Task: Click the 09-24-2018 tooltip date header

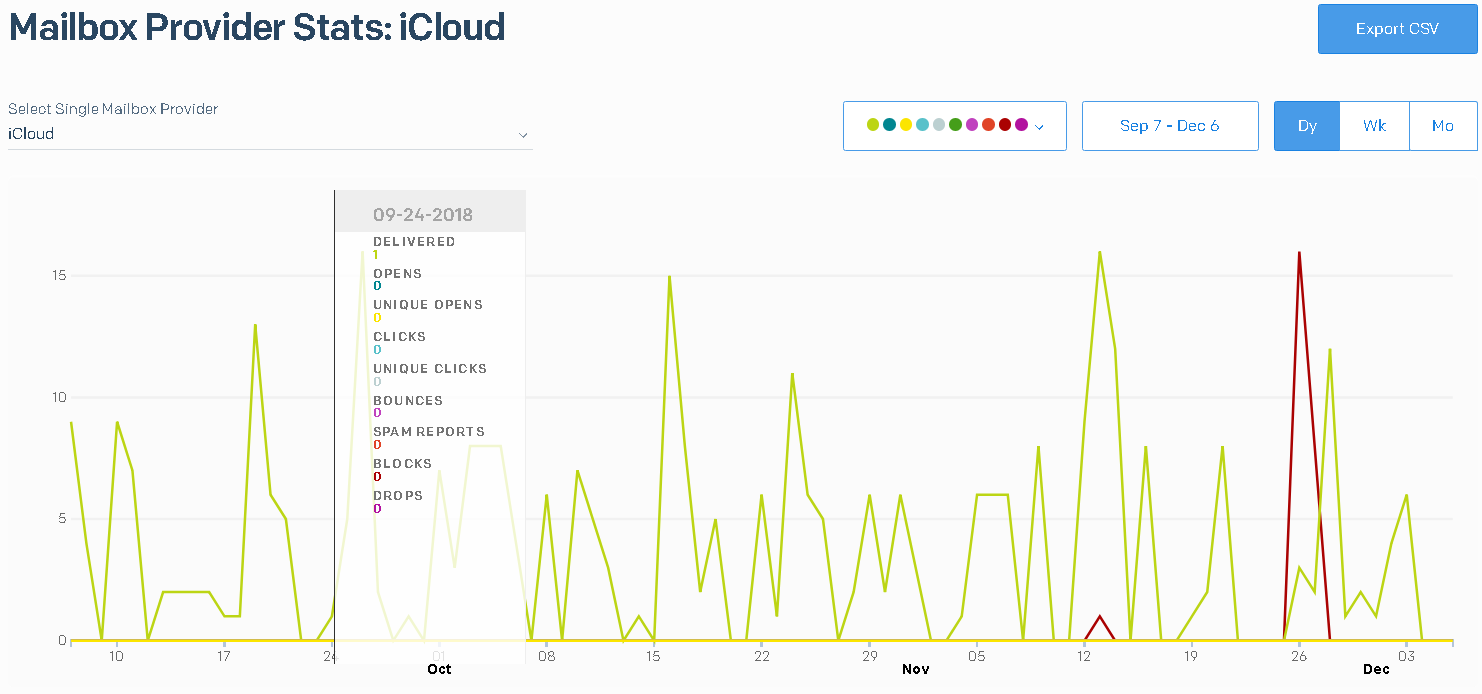Action: pyautogui.click(x=423, y=215)
